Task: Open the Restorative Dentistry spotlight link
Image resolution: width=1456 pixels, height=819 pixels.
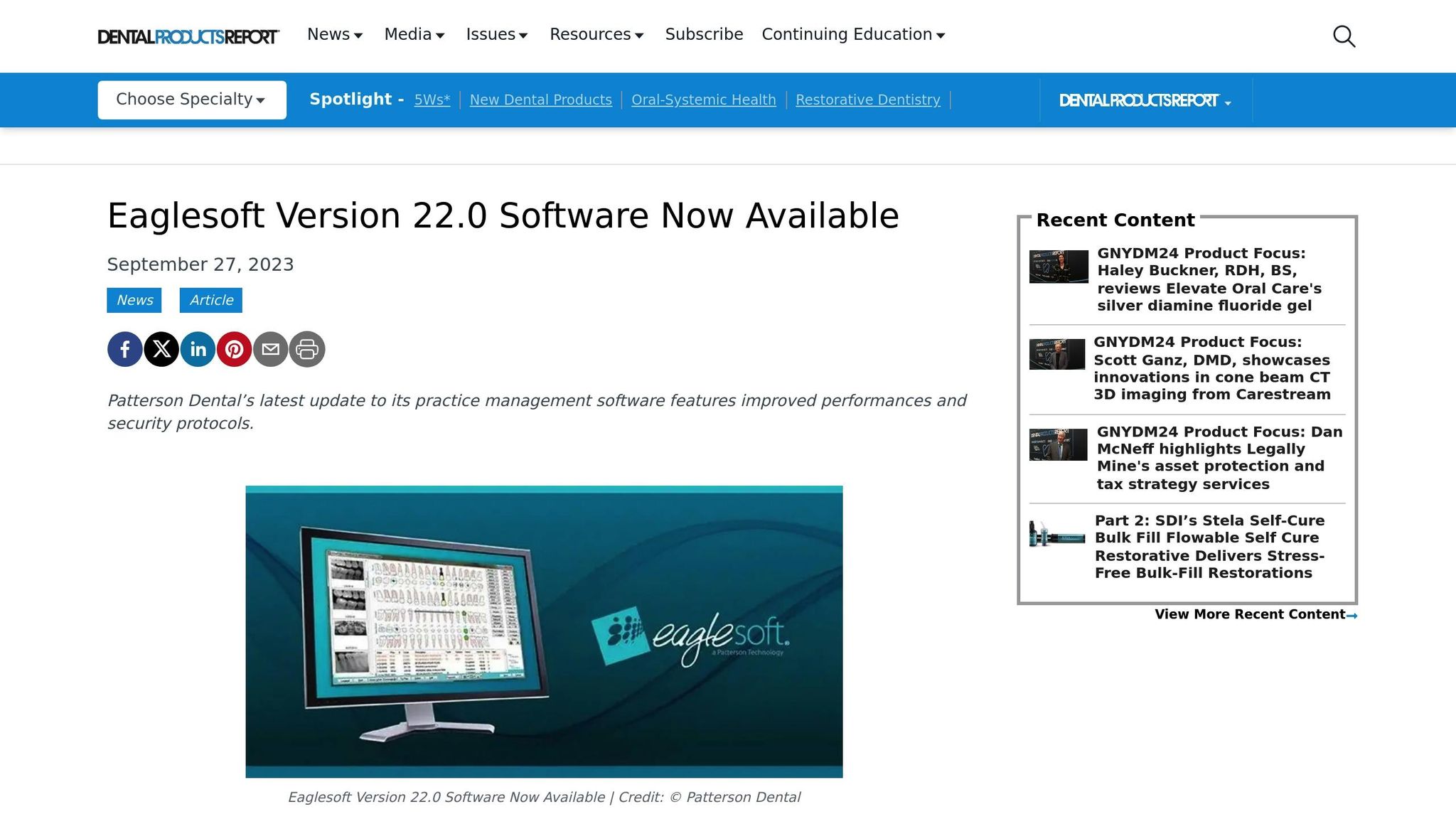Action: [867, 100]
